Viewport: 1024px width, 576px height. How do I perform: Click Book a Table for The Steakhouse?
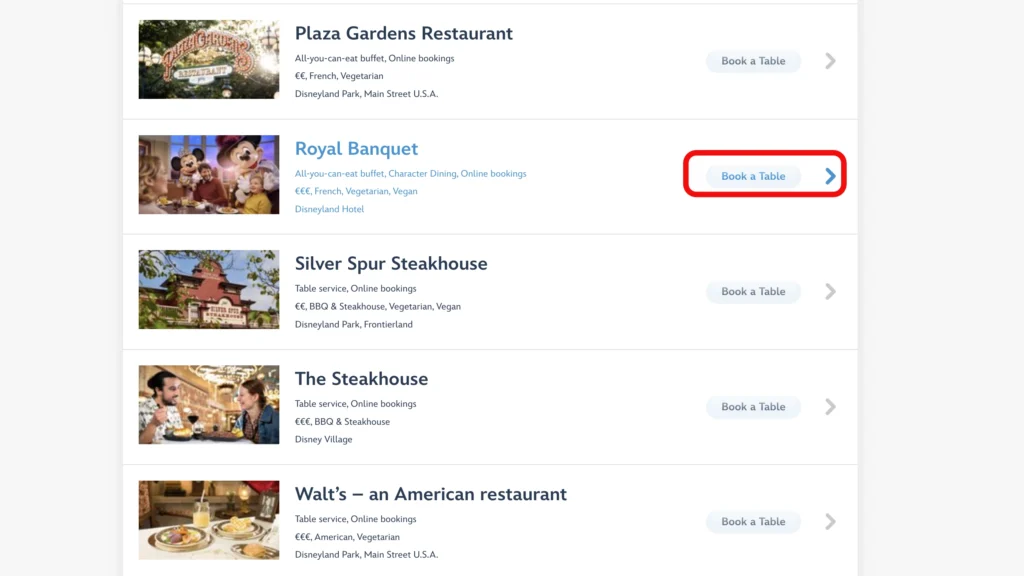pyautogui.click(x=753, y=407)
